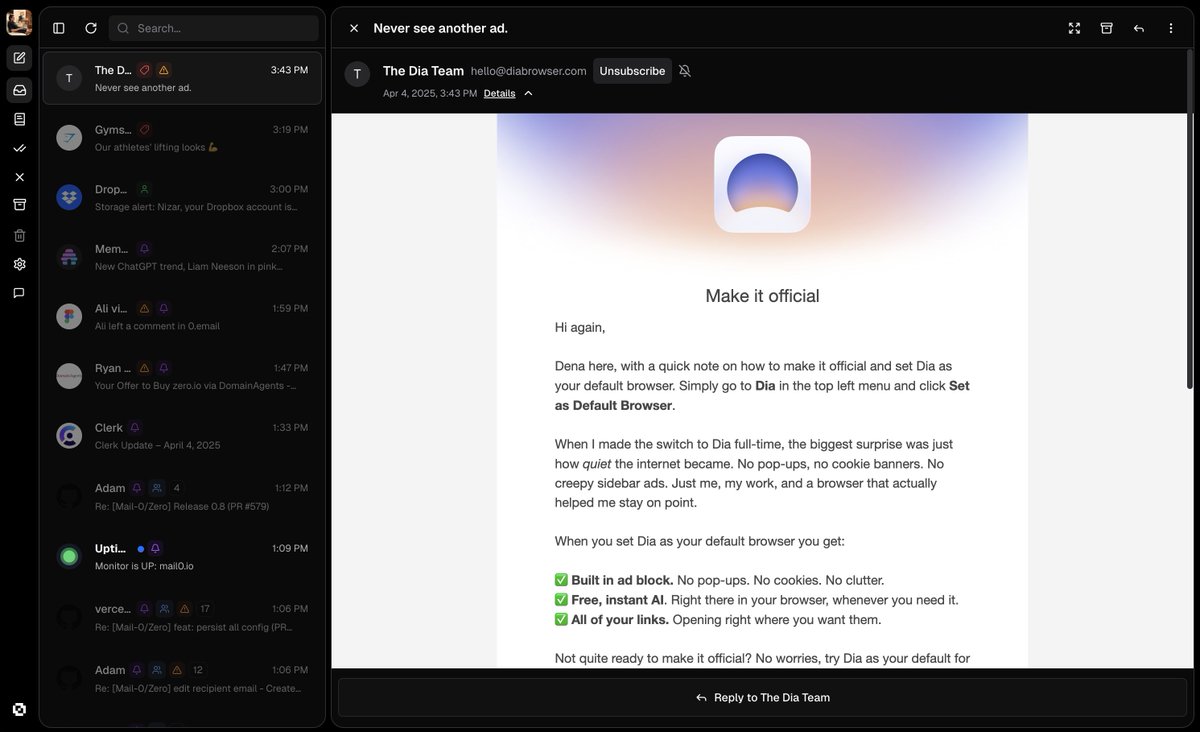
Task: Click the bell label on Ryan row
Action: click(x=164, y=368)
